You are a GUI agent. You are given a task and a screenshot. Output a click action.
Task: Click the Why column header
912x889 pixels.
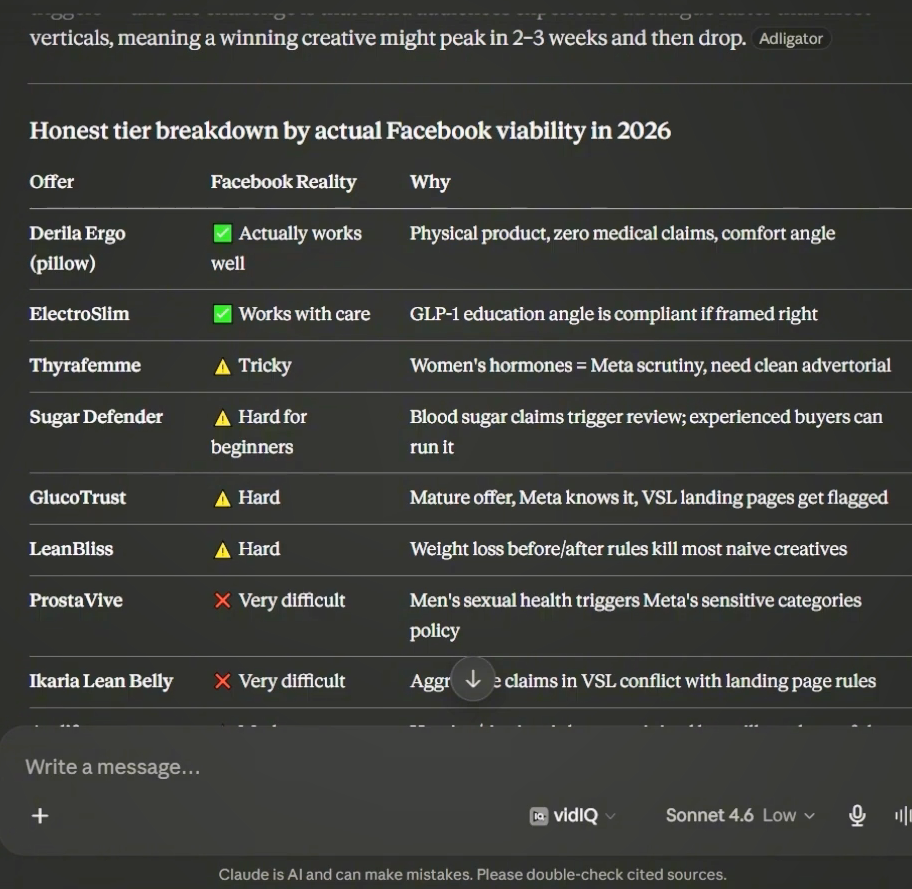[430, 182]
